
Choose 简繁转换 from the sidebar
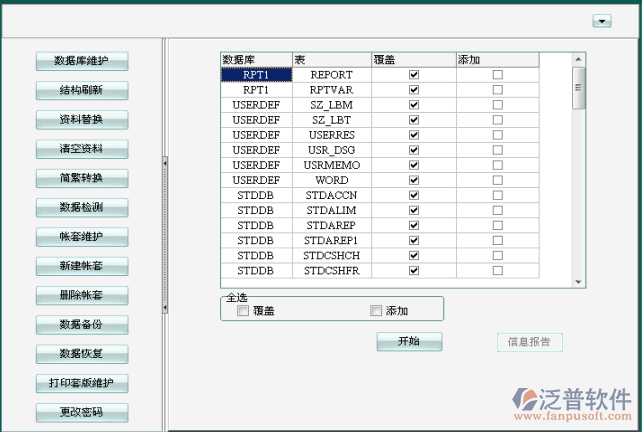coord(82,178)
